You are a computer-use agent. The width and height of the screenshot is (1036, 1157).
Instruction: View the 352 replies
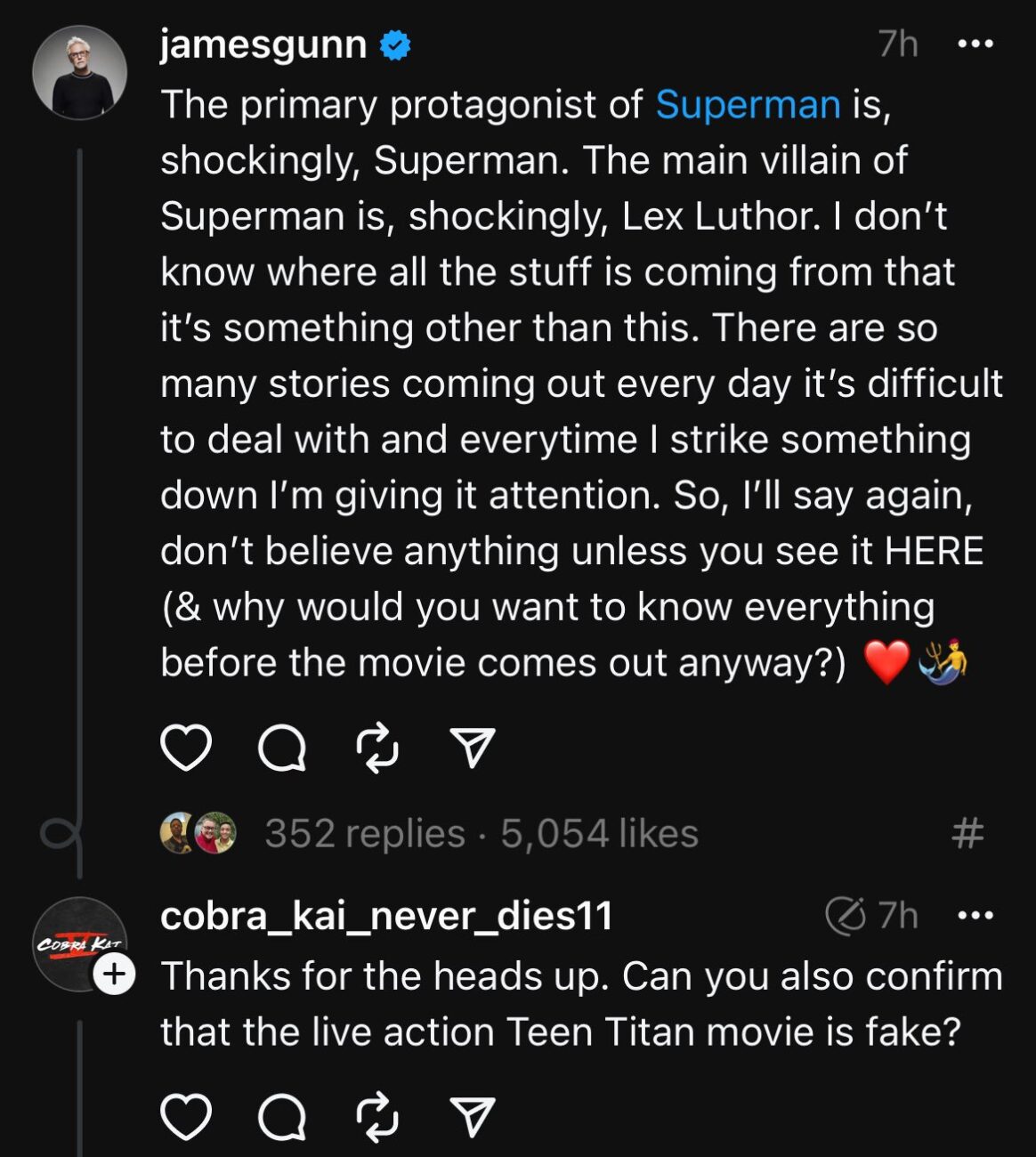tap(365, 834)
